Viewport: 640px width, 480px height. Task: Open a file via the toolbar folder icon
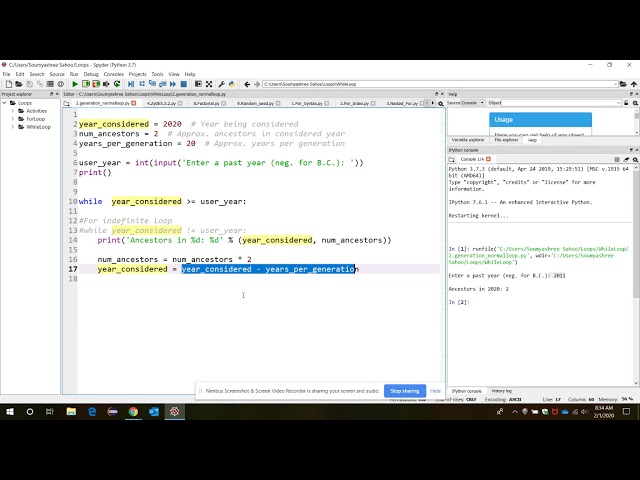(19, 84)
